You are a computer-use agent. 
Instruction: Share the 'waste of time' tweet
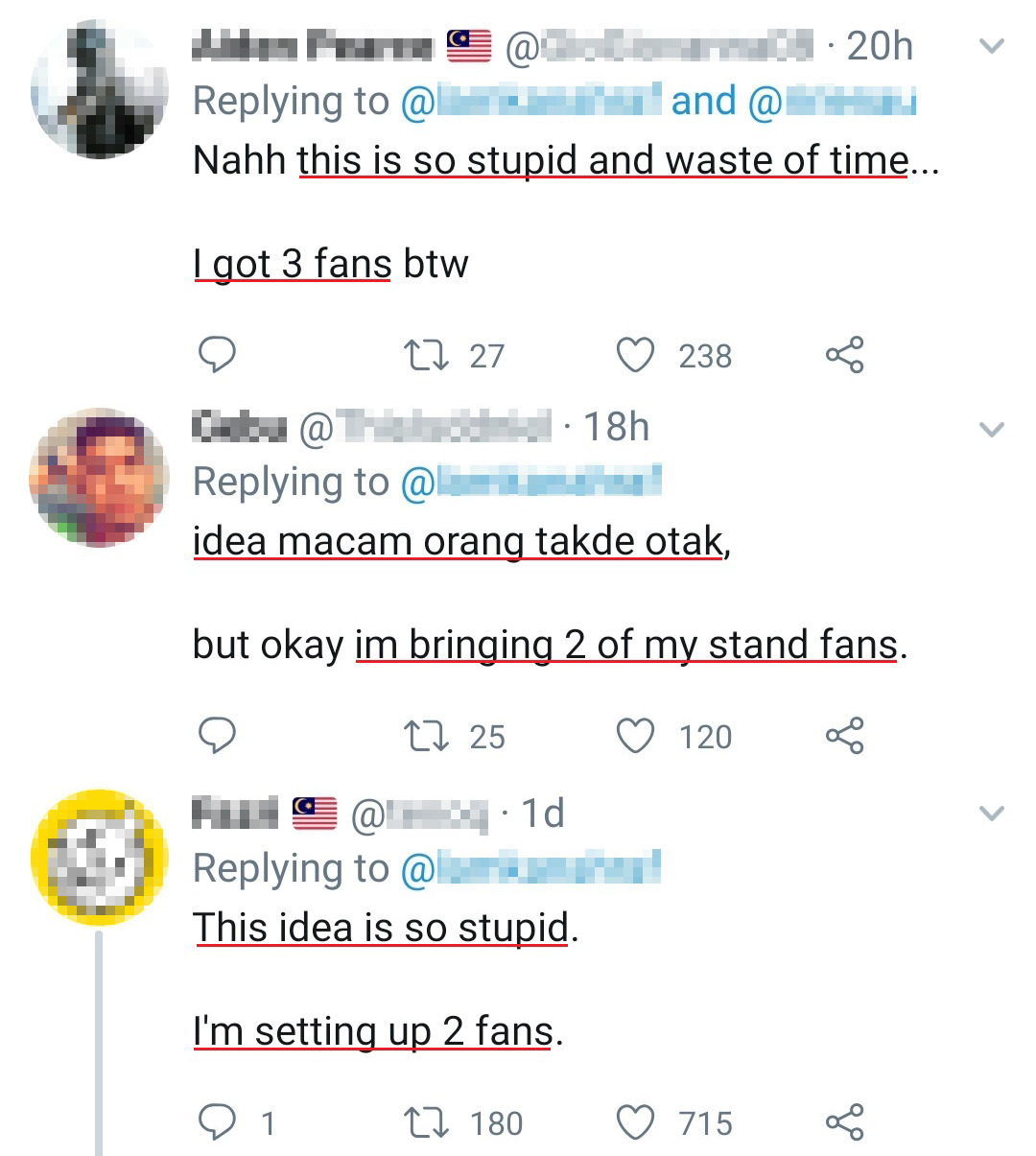pos(844,355)
